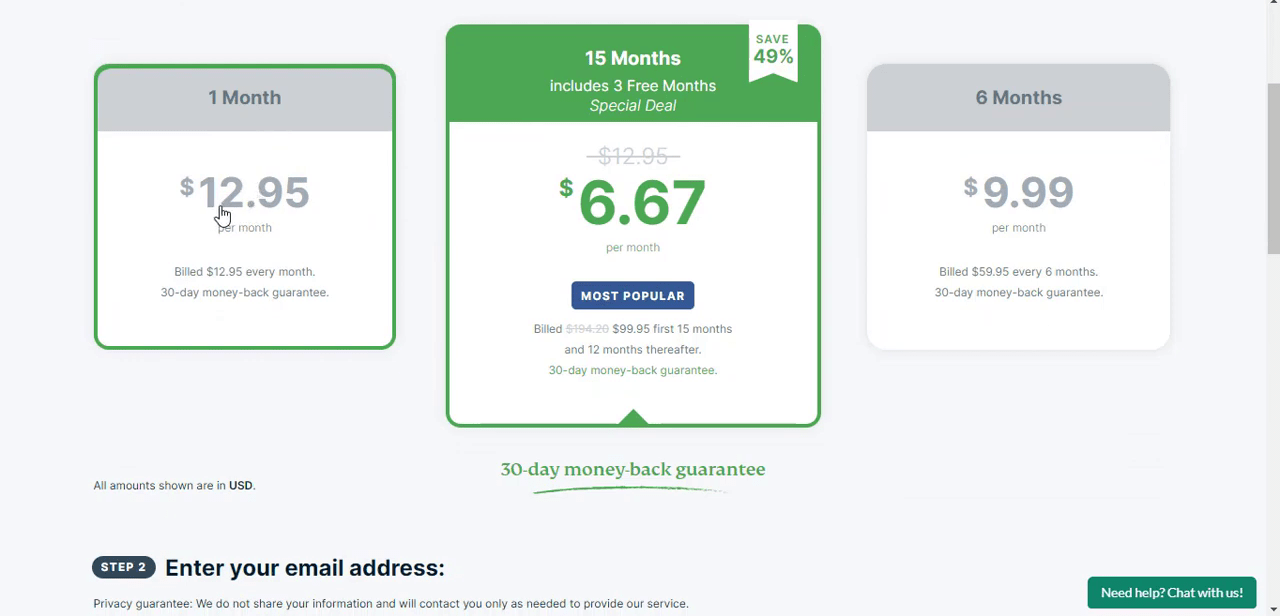The width and height of the screenshot is (1280, 616).
Task: Choose the 15 Months special deal plan
Action: pos(633,226)
